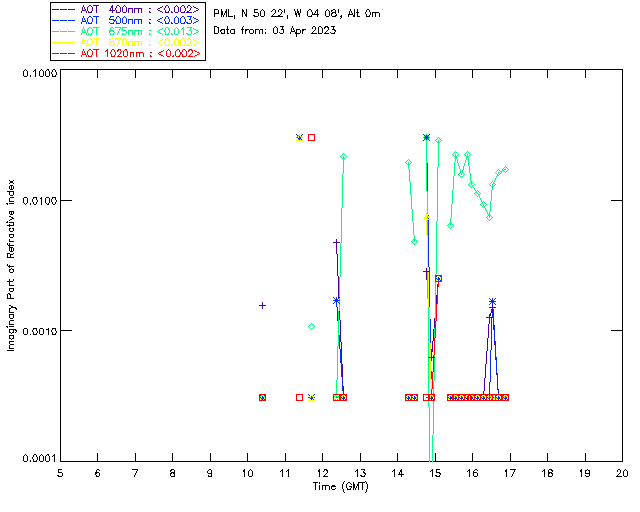This screenshot has width=640, height=512.
Task: Click the x-axis tick label 13
Action: tap(360, 473)
